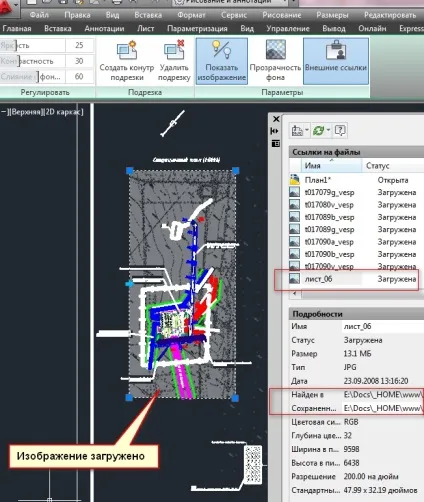Screen dimensions: 424x502
Task: Select the t017090a_vesp image reference
Action: click(356, 242)
